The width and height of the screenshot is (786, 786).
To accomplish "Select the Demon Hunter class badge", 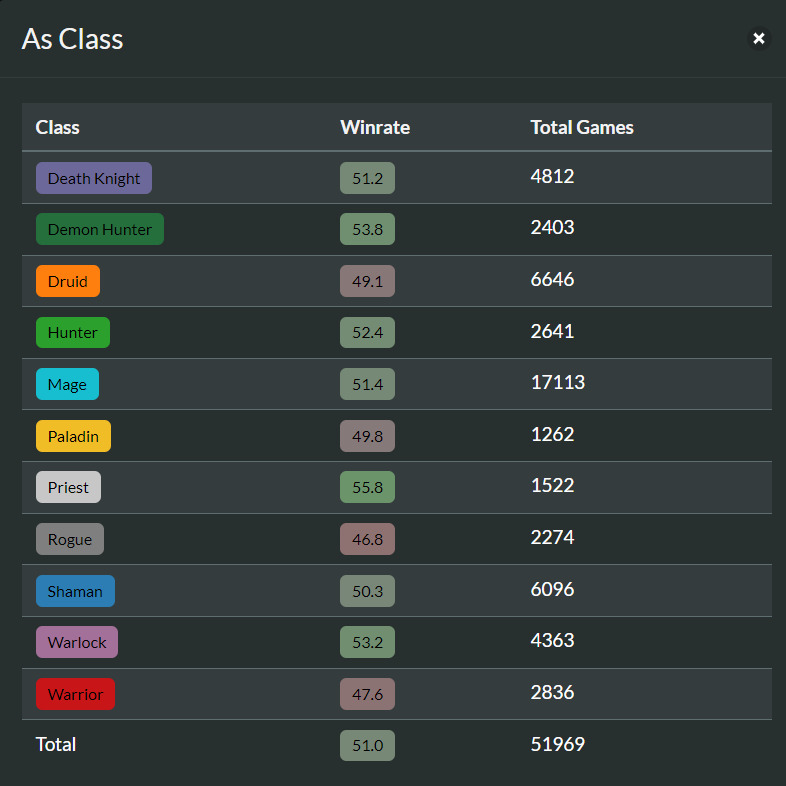I will coord(100,229).
